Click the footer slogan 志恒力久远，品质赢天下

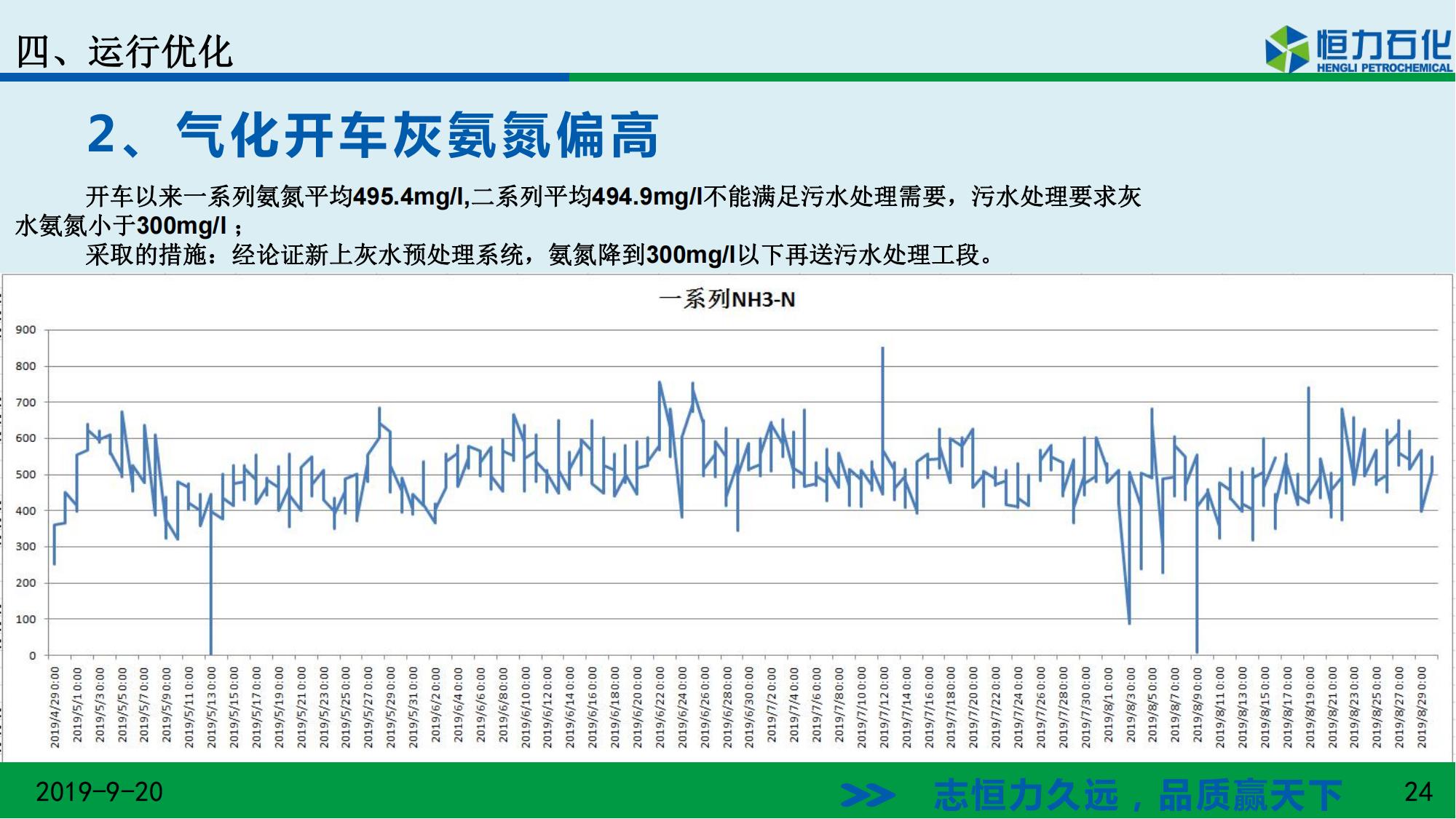click(1137, 794)
